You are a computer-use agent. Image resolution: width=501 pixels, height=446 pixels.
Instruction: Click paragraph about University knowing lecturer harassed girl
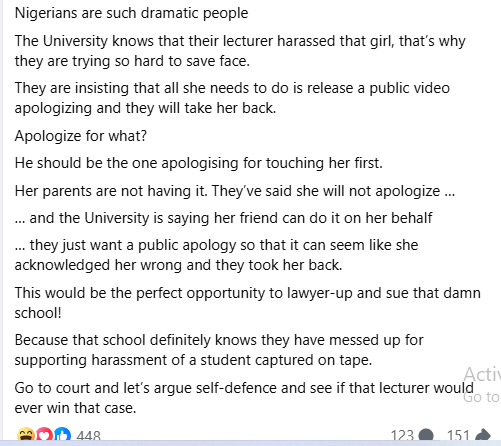point(240,51)
